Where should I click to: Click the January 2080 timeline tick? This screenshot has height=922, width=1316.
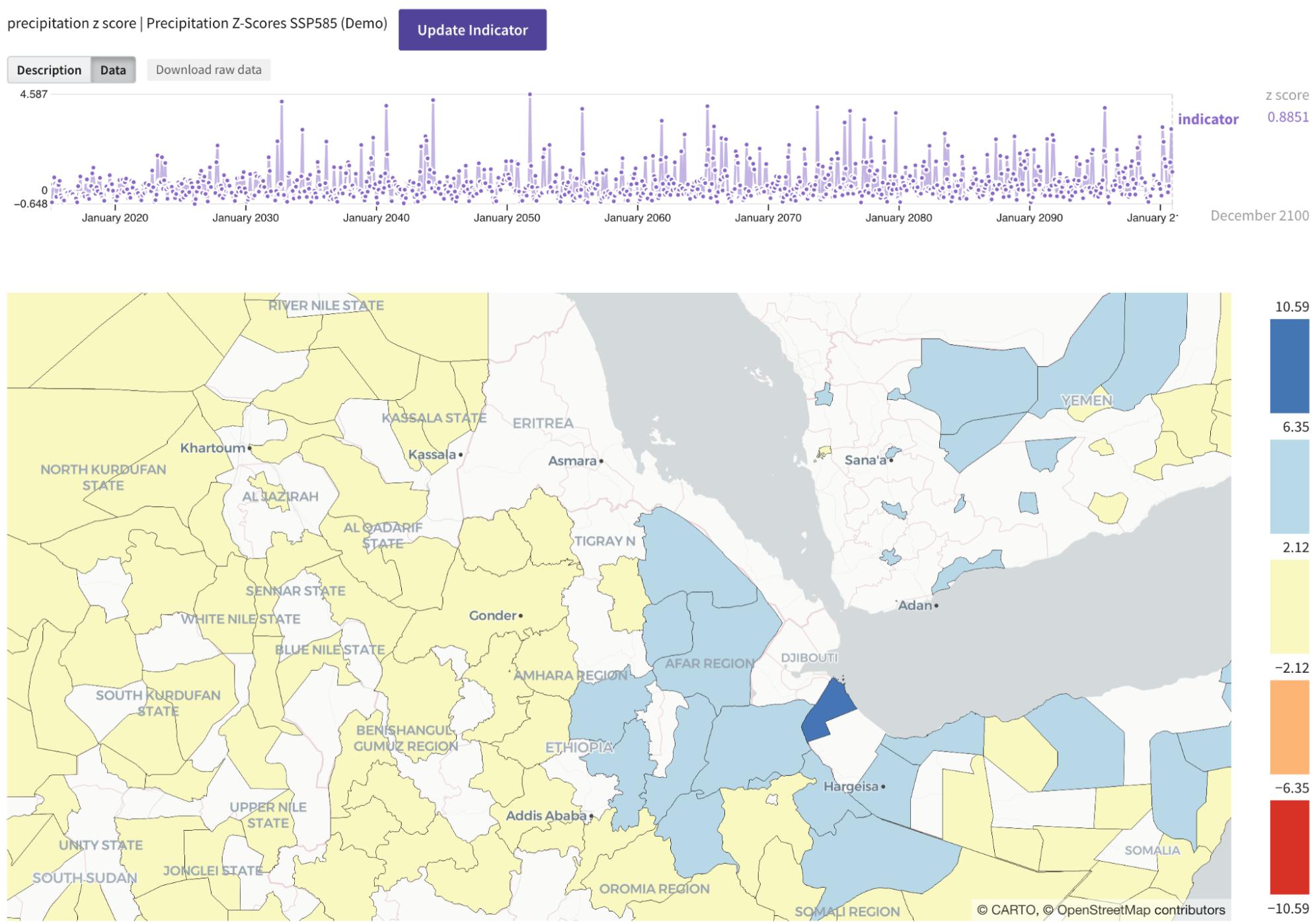click(x=899, y=217)
